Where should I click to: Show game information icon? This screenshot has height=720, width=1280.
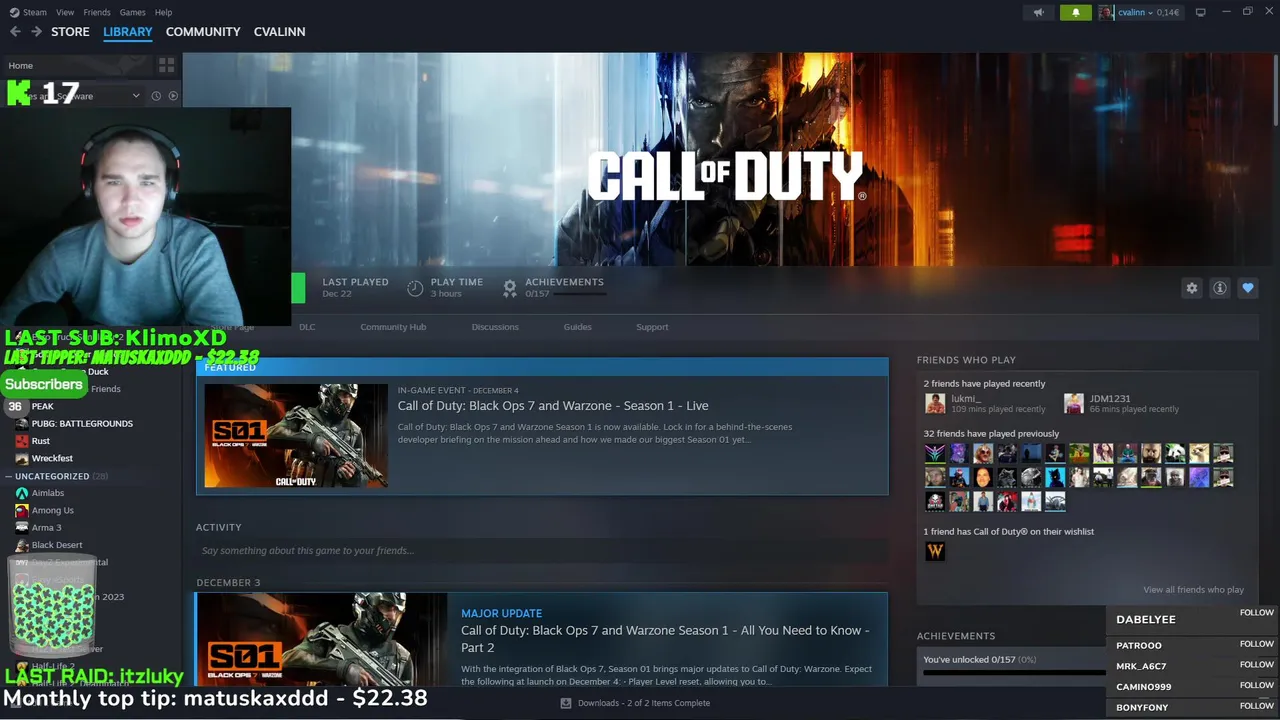(x=1220, y=288)
